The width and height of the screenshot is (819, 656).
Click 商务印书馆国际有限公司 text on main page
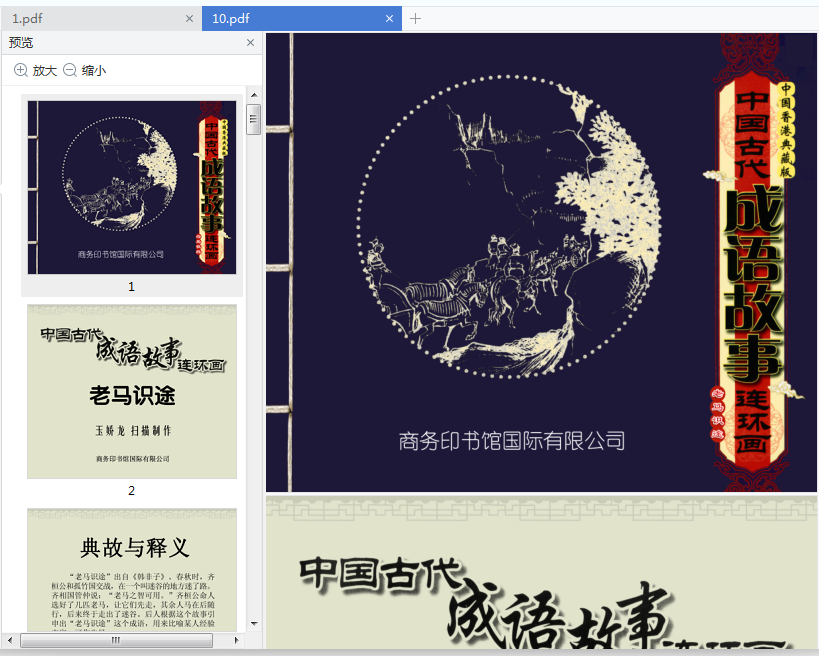pos(512,441)
